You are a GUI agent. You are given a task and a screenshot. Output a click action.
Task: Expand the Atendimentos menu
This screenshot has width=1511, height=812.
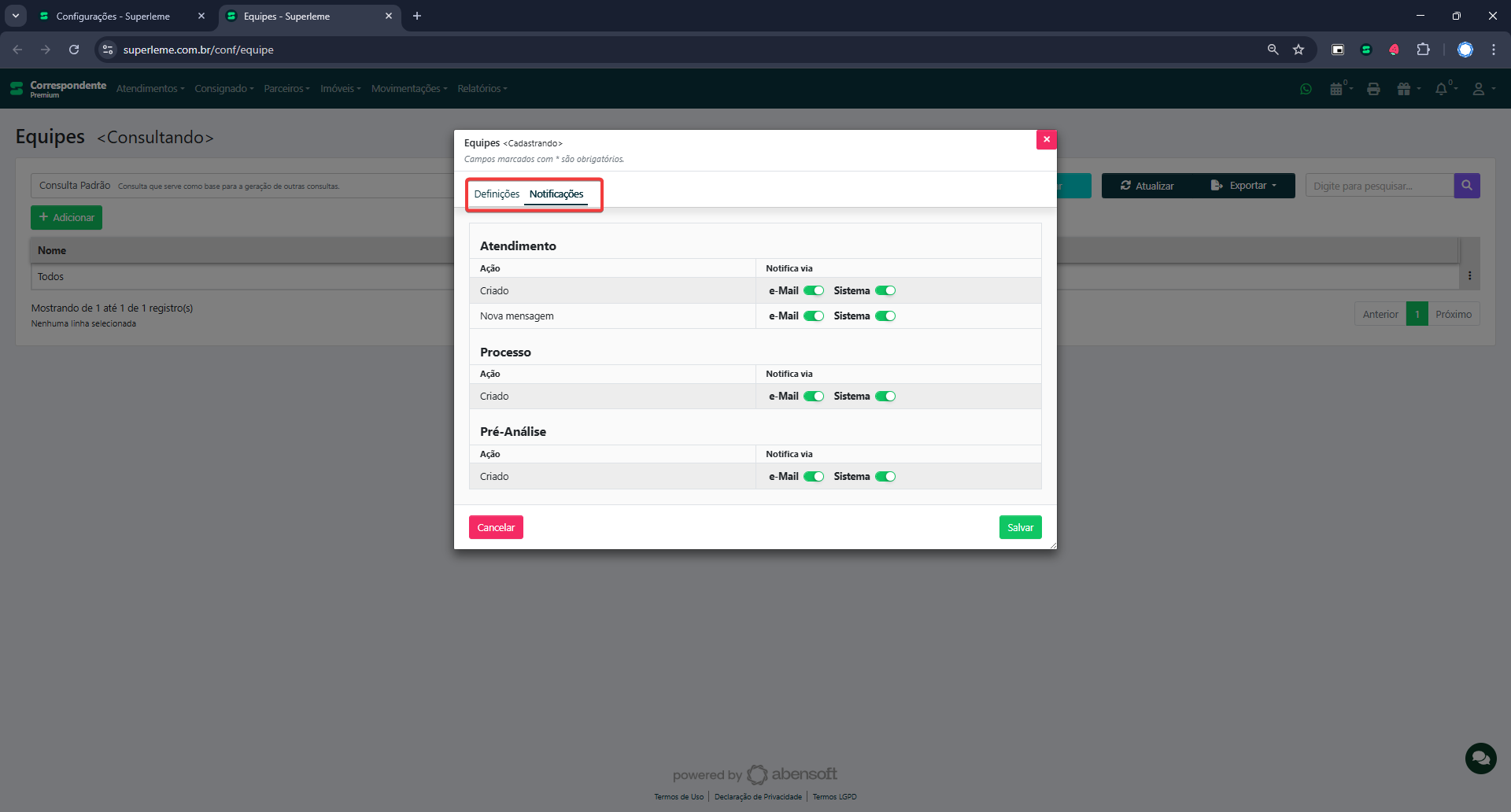point(150,89)
